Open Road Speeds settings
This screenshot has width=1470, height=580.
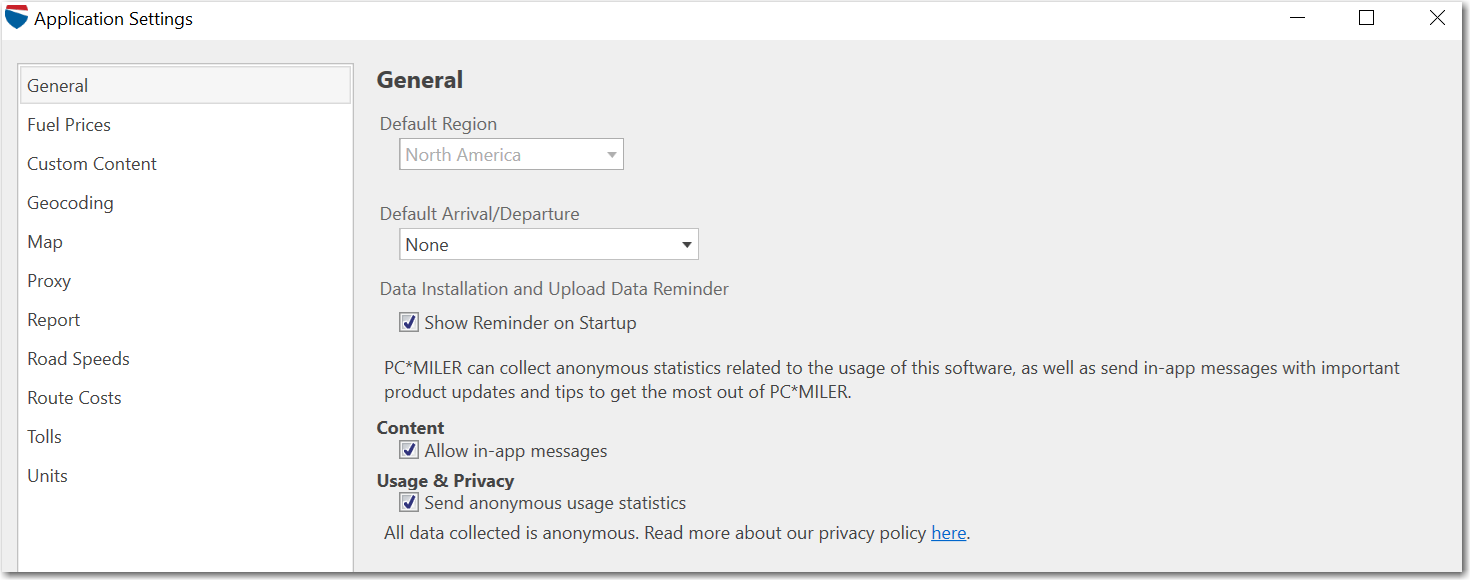[78, 359]
